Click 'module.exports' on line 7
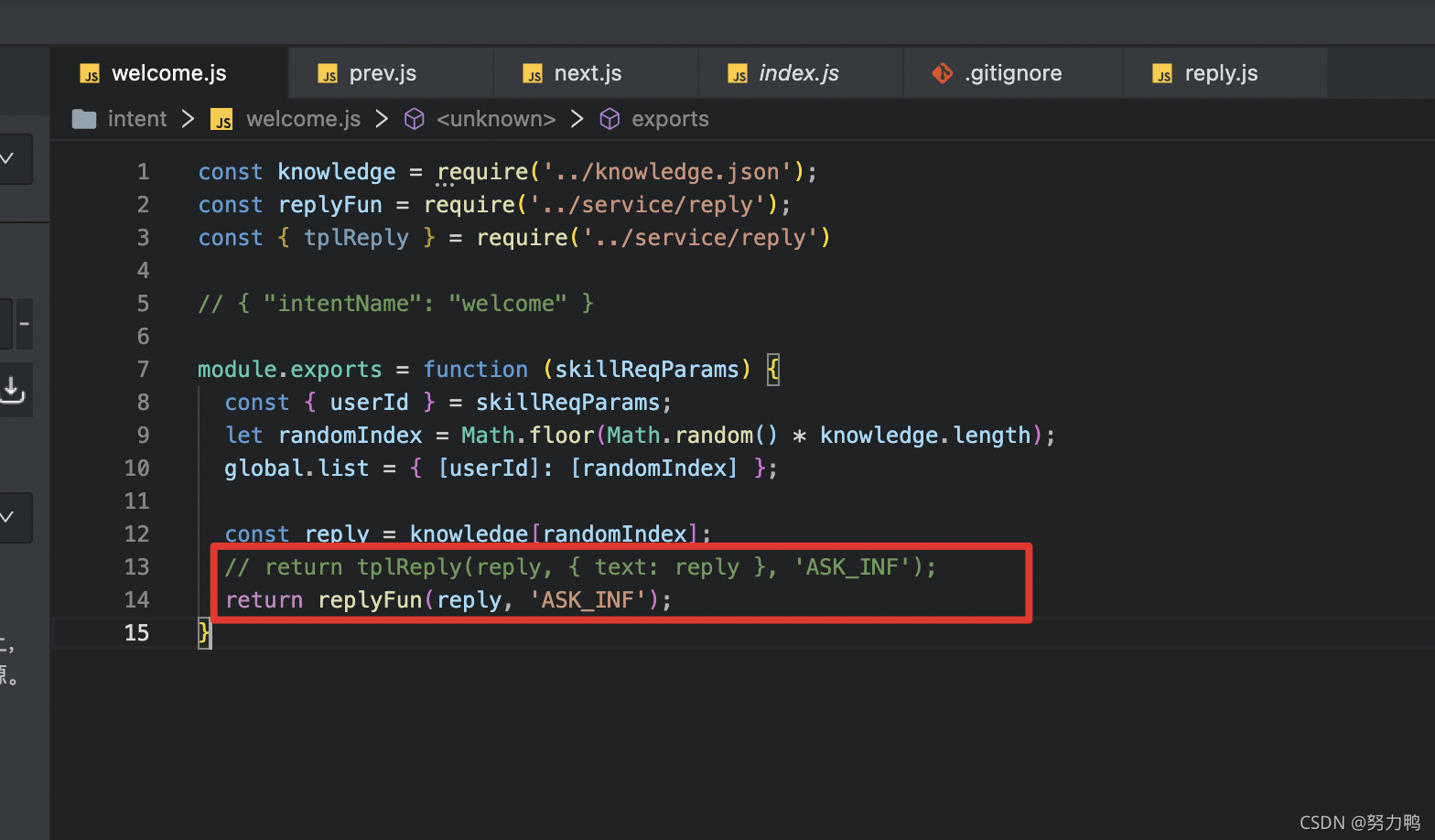Image resolution: width=1435 pixels, height=840 pixels. pyautogui.click(x=290, y=370)
